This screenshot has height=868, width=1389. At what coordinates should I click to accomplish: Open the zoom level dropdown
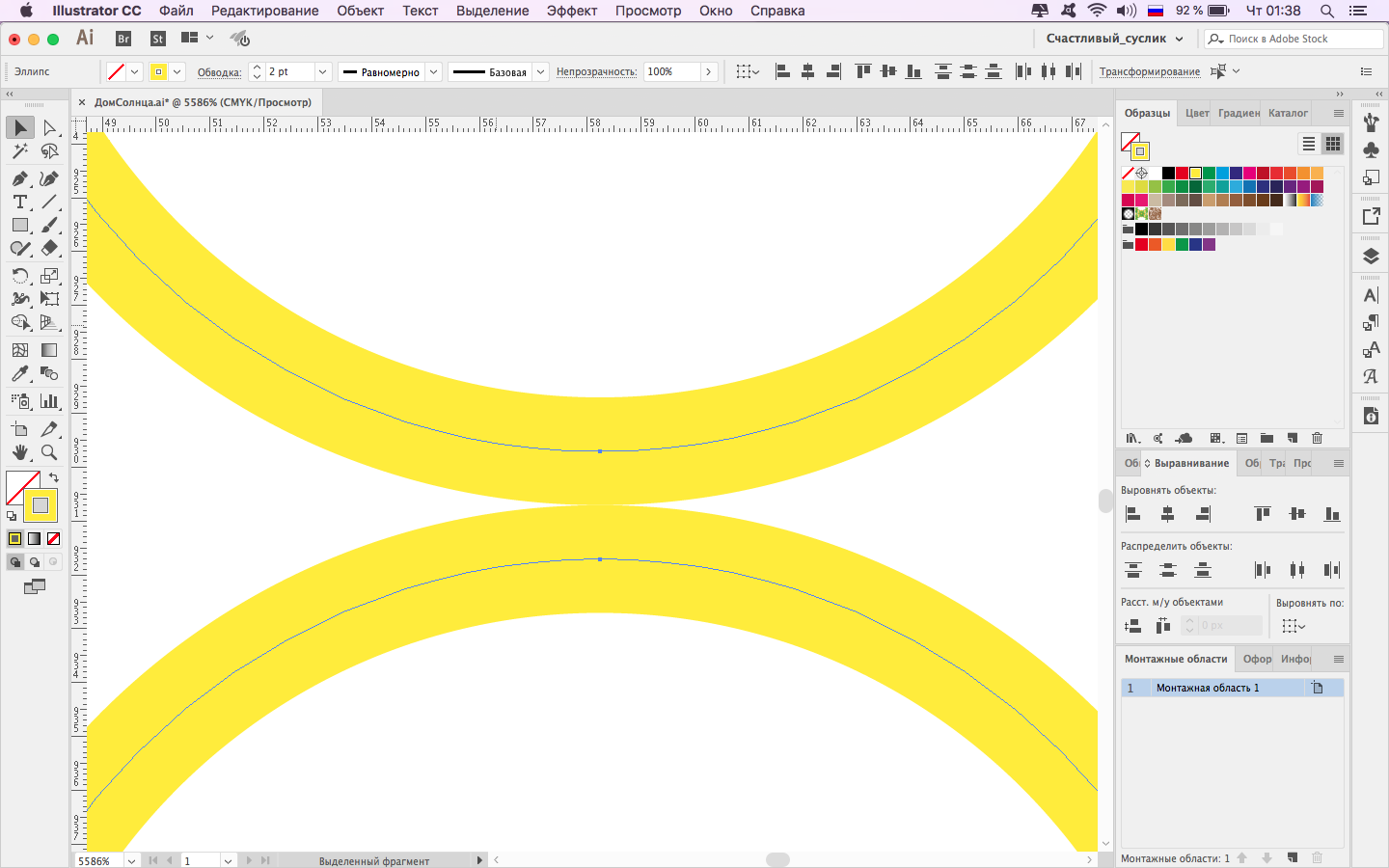(x=131, y=860)
